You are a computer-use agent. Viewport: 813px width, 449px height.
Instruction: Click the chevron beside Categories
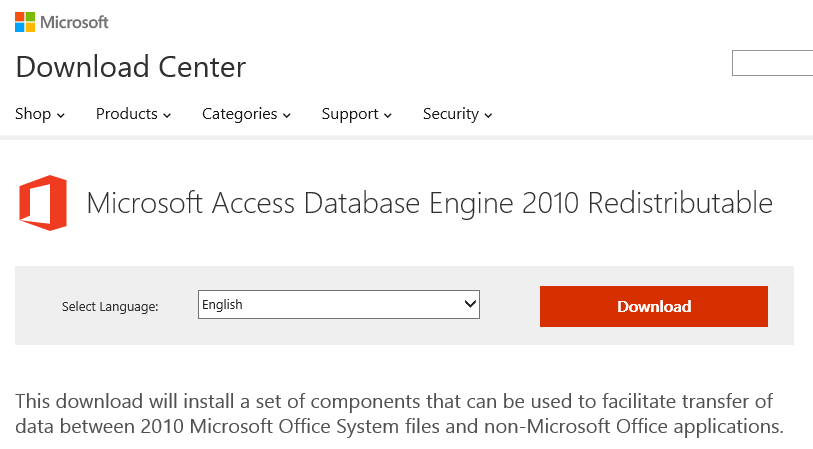[x=287, y=116]
